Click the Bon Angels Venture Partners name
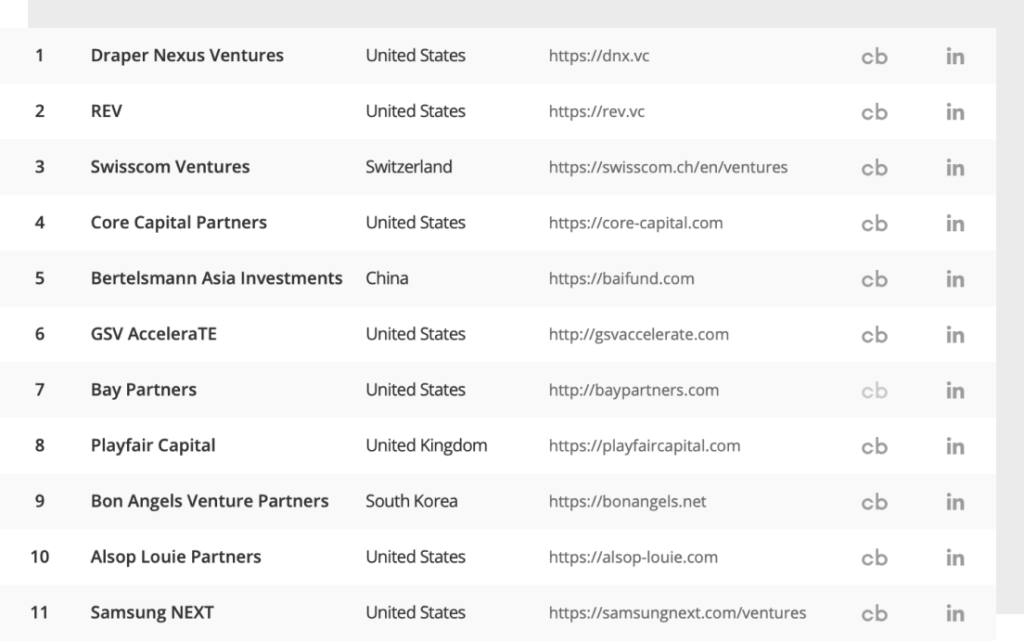1024x642 pixels. (210, 501)
